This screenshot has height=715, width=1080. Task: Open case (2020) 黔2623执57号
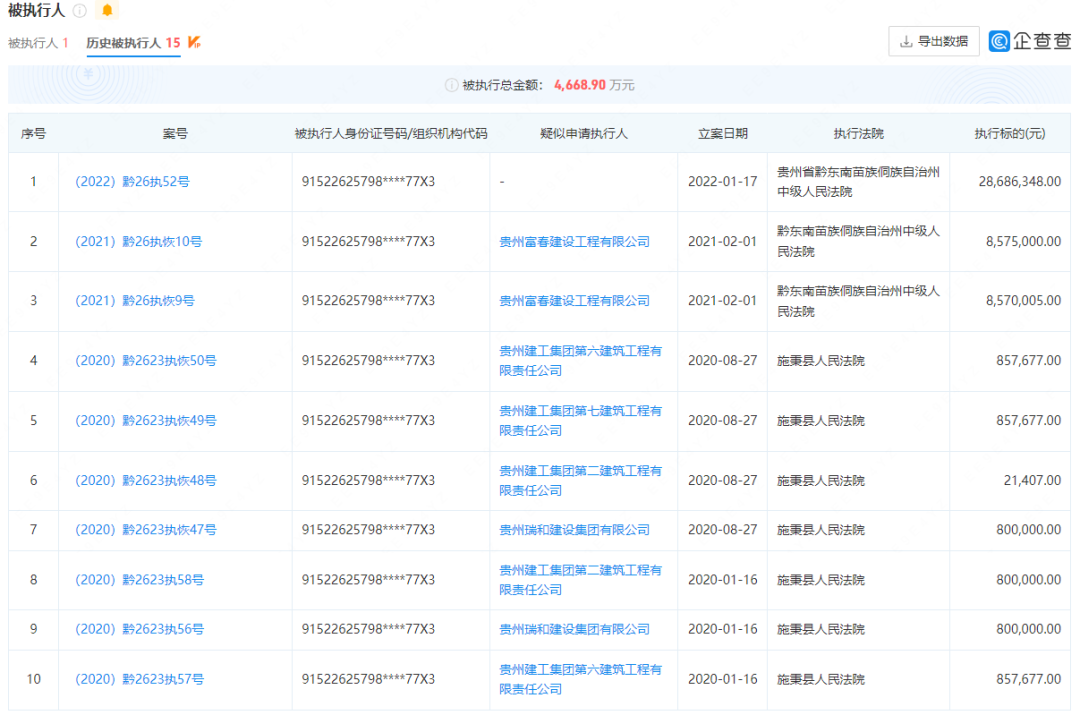[x=139, y=679]
